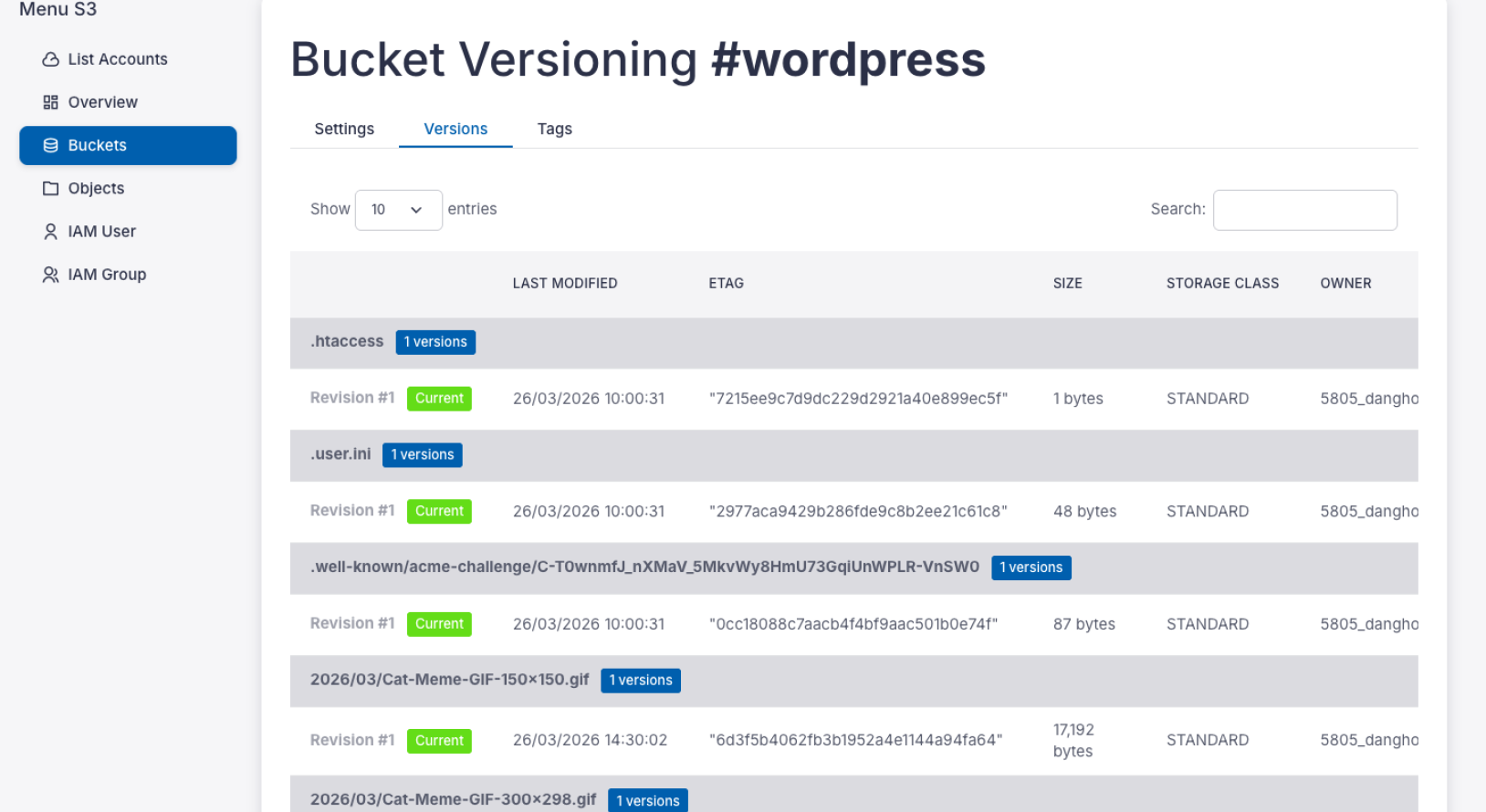Click the Cat-Meme-GIF-150×150.gif file name

coord(450,680)
